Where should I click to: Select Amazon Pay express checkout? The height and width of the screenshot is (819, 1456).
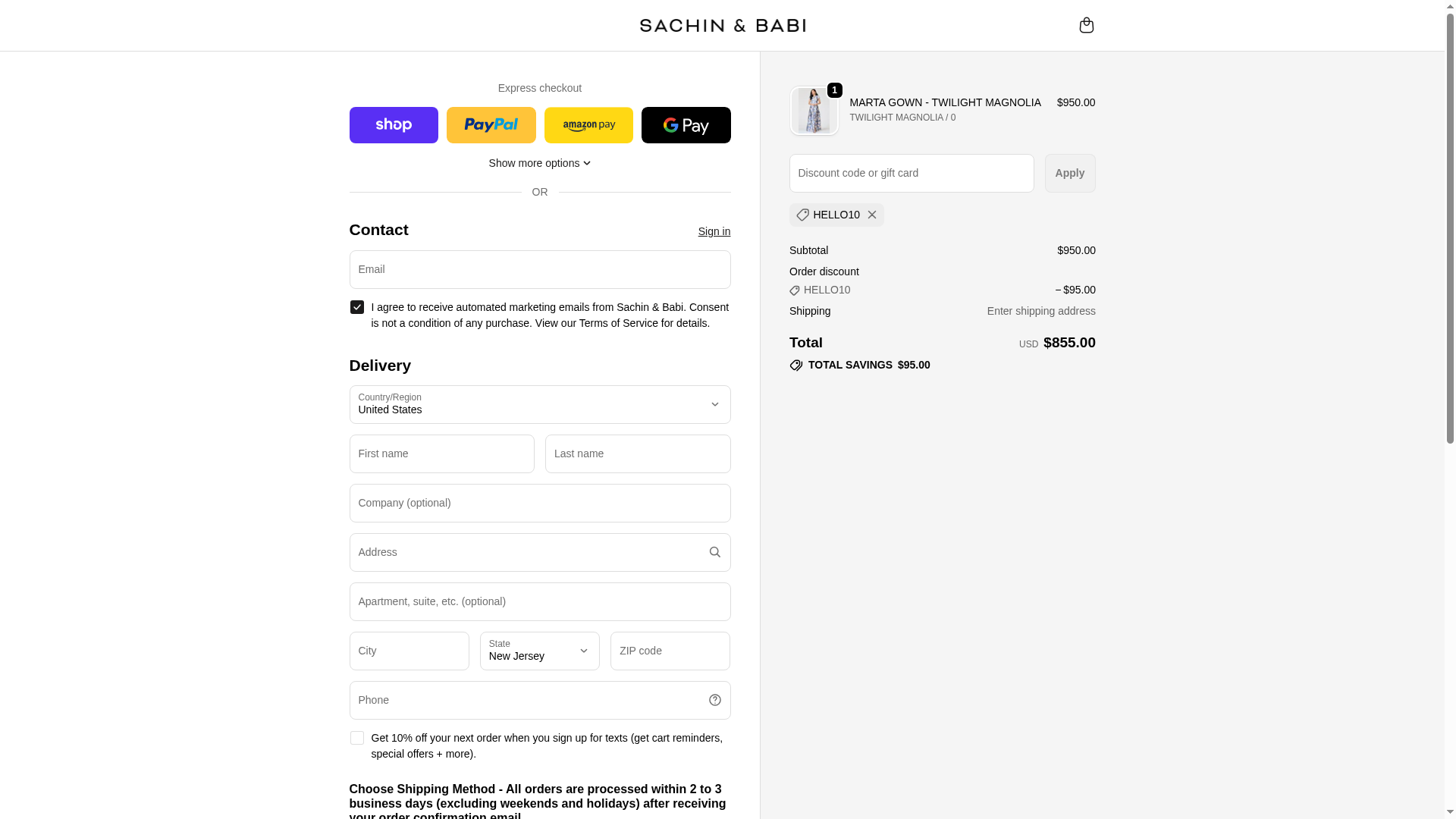[588, 125]
